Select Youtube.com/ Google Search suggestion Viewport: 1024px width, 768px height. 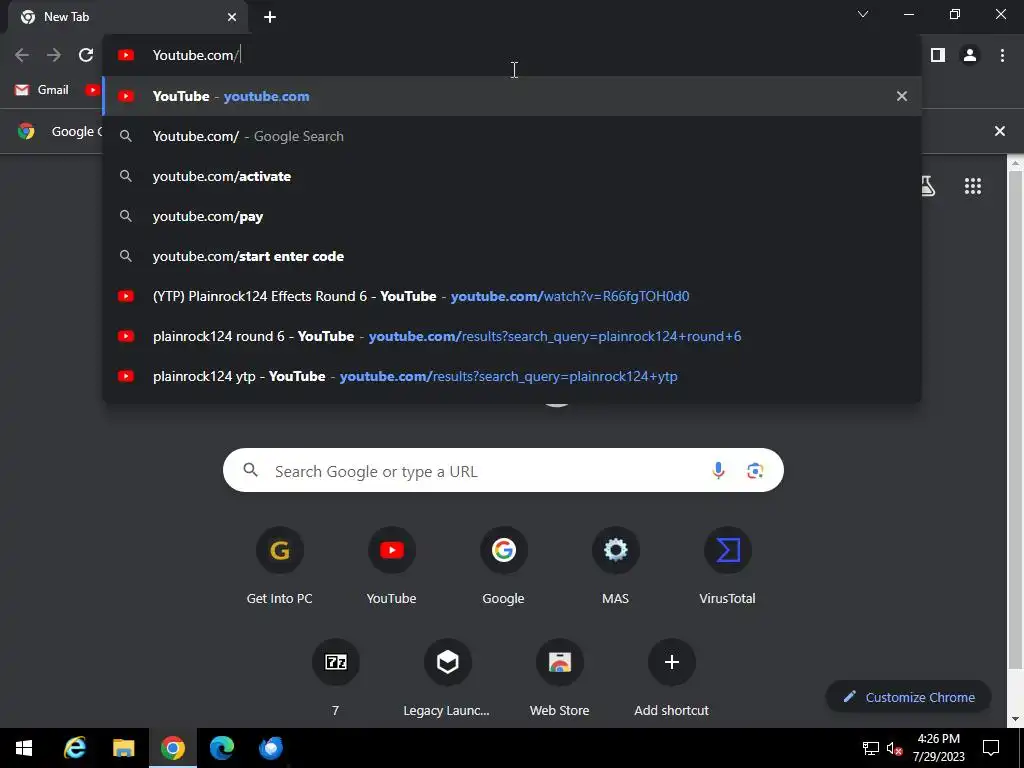tap(512, 136)
